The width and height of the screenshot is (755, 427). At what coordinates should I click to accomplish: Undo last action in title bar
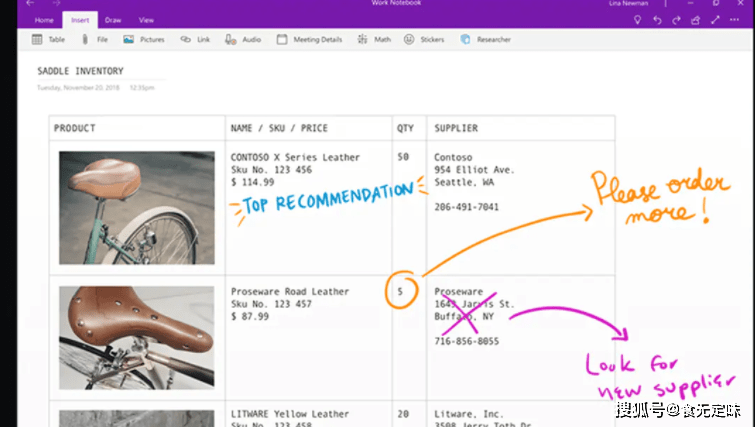click(x=657, y=20)
